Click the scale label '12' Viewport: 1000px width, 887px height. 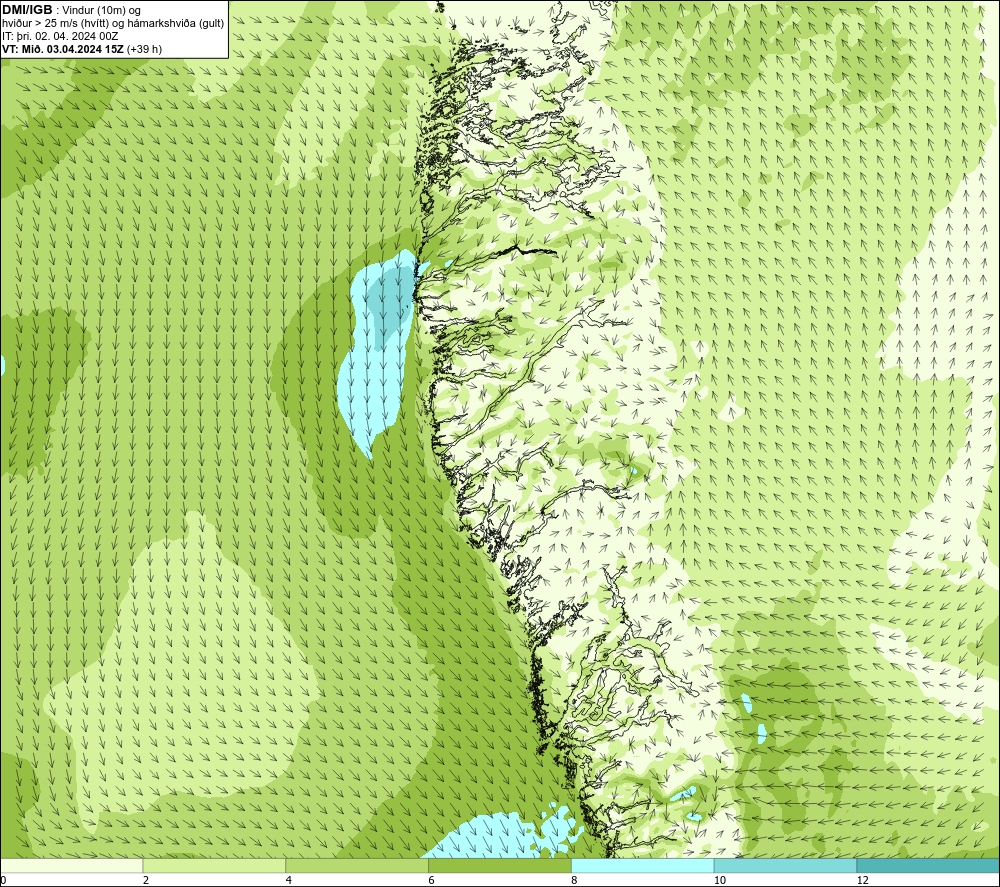pyautogui.click(x=862, y=880)
